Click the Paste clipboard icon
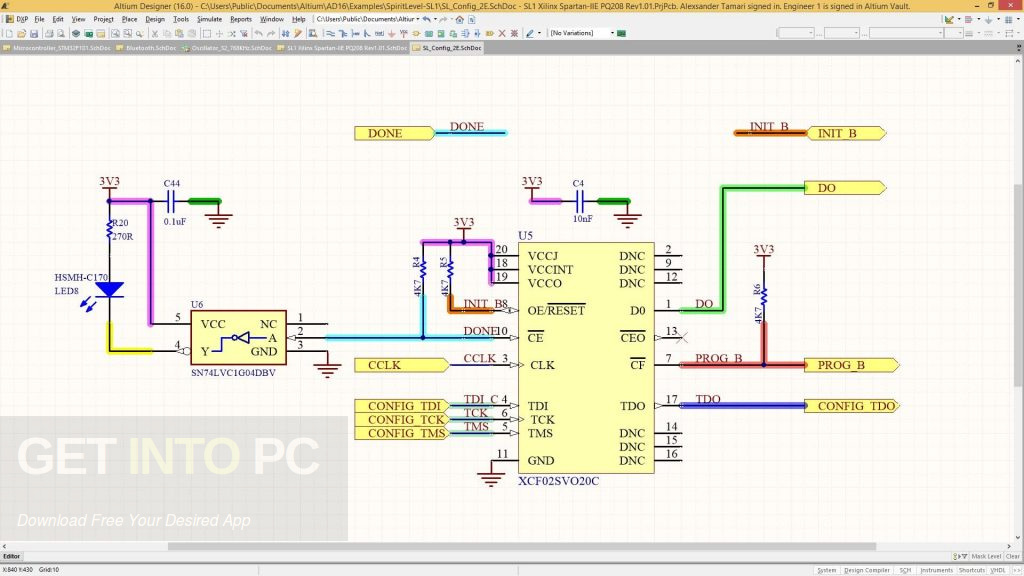Viewport: 1024px width, 576px height. coord(179,33)
